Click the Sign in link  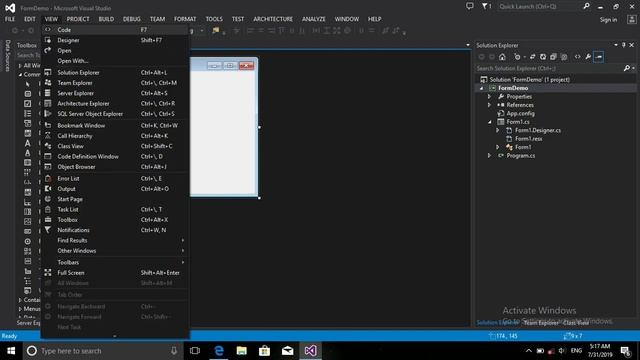pyautogui.click(x=608, y=20)
